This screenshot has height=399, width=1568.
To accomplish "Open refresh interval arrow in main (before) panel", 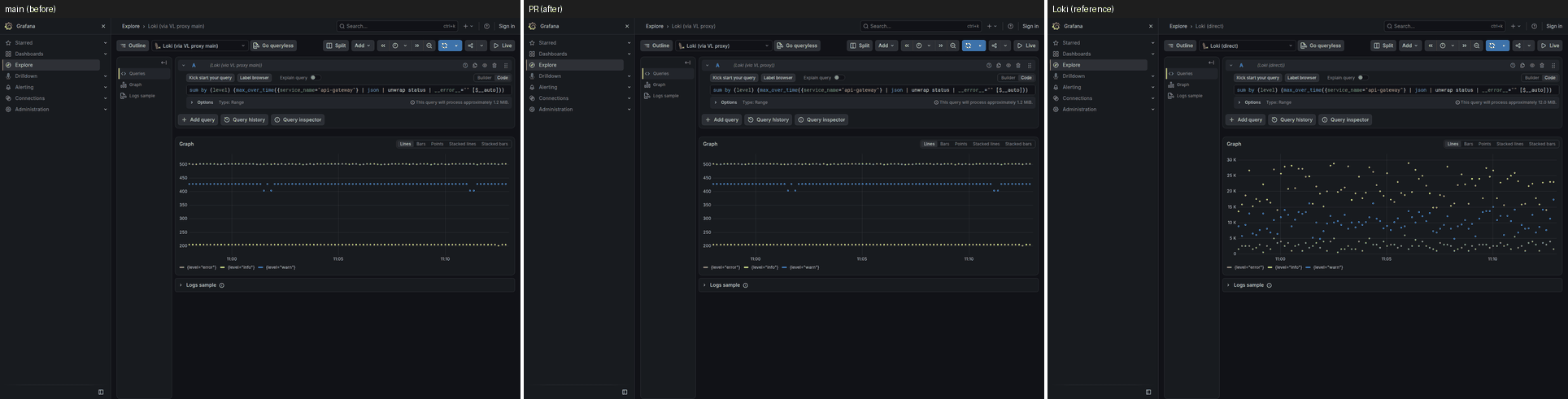I will (457, 46).
